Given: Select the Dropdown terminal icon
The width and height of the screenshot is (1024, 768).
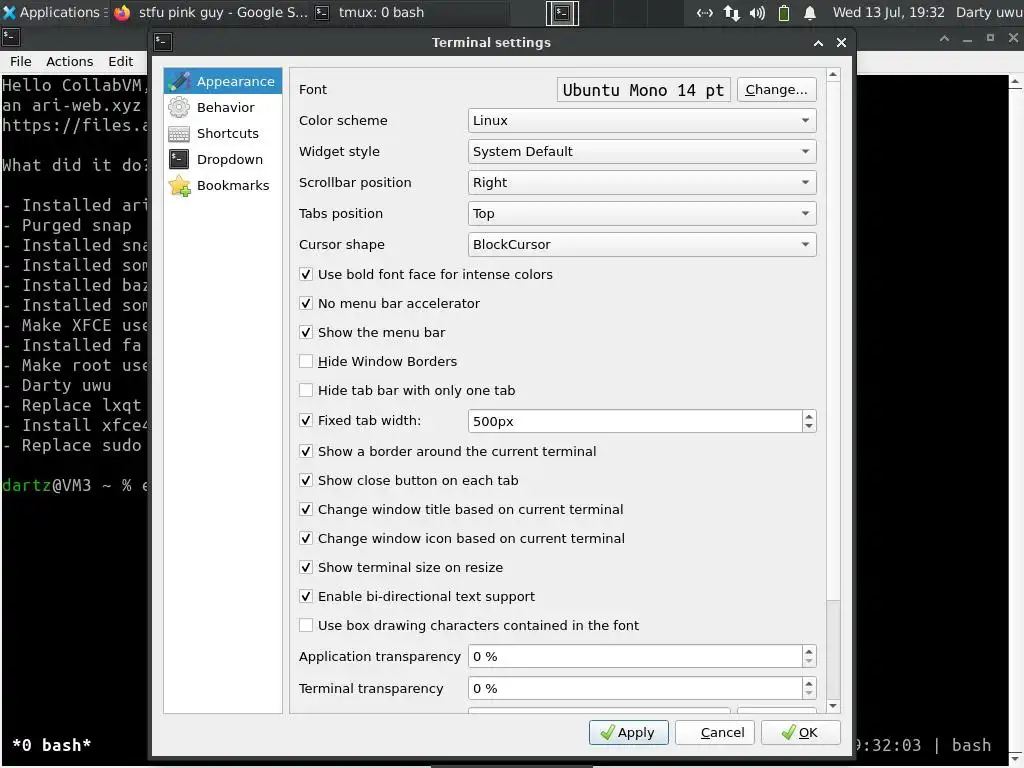Looking at the screenshot, I should click(178, 159).
